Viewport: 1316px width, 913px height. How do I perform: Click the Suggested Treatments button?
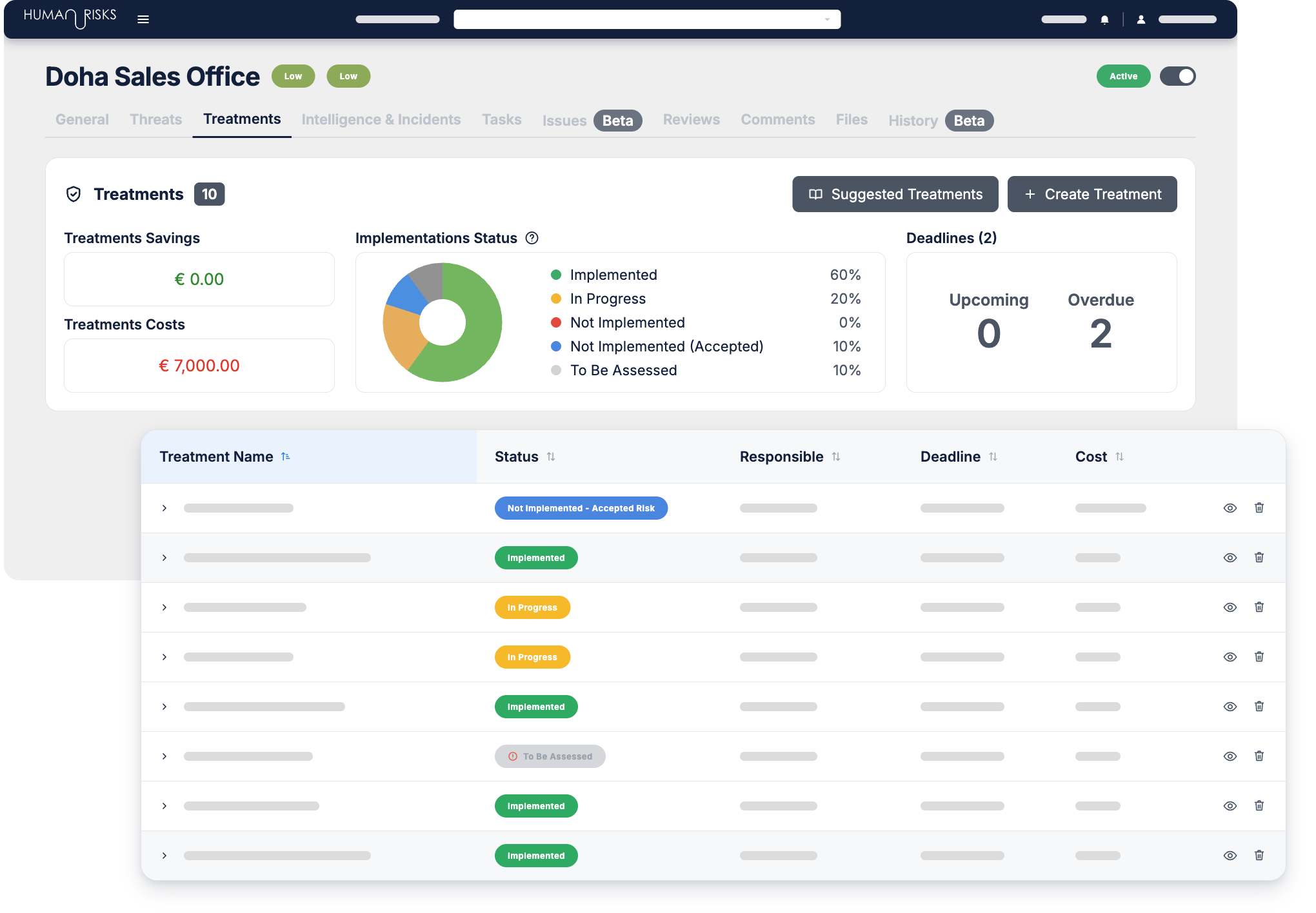895,194
